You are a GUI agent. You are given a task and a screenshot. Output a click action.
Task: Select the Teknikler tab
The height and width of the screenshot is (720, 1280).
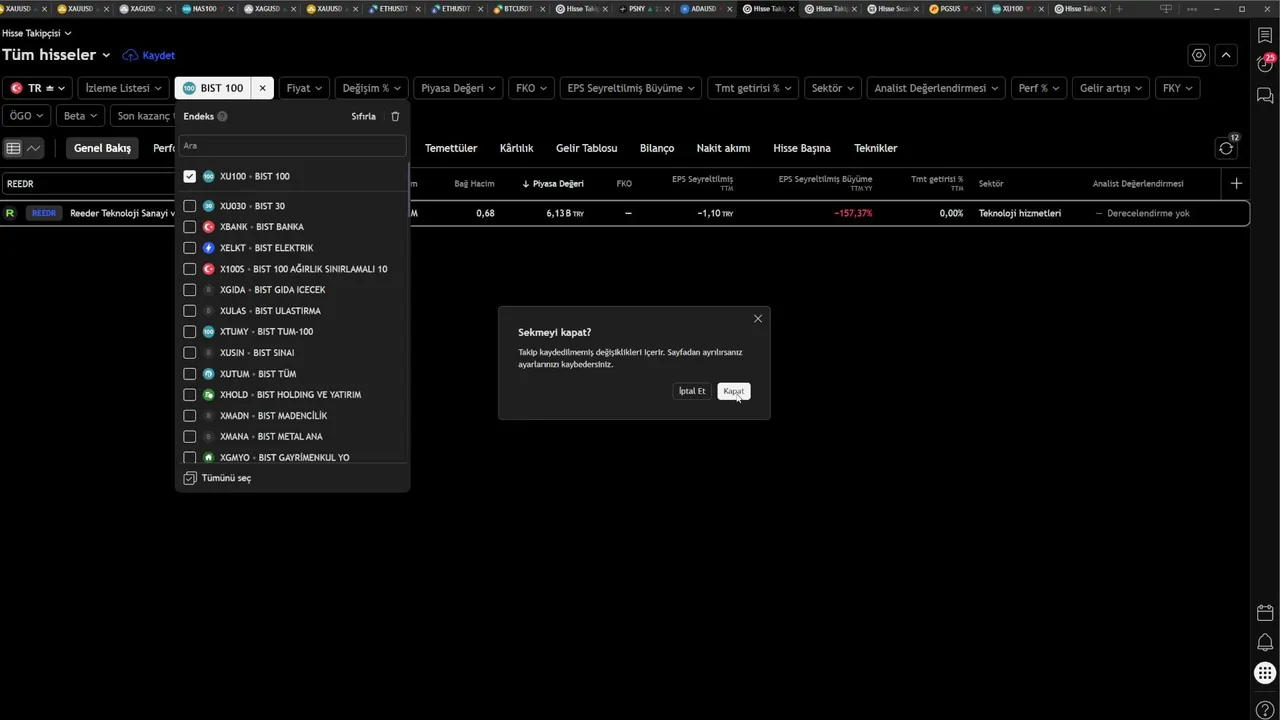pos(876,148)
